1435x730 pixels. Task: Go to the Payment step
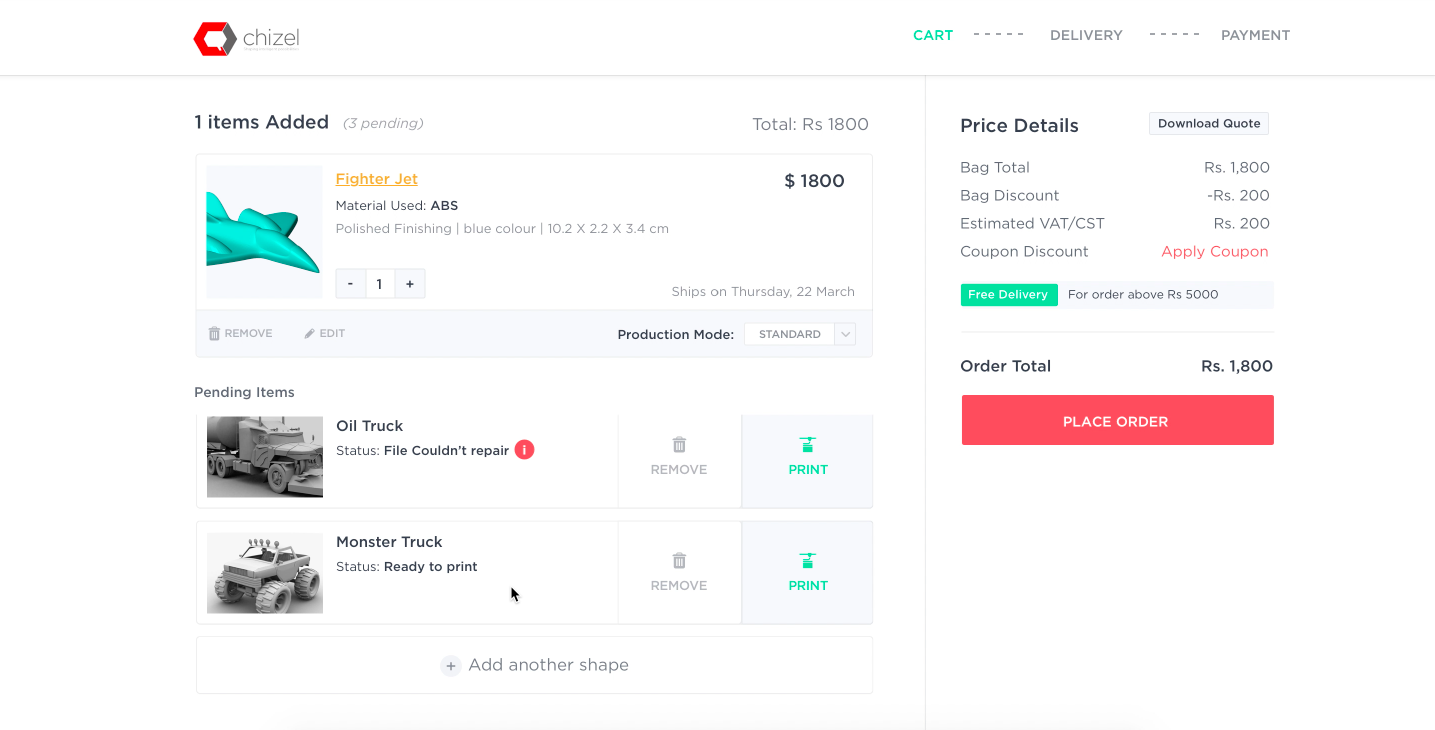pos(1255,35)
